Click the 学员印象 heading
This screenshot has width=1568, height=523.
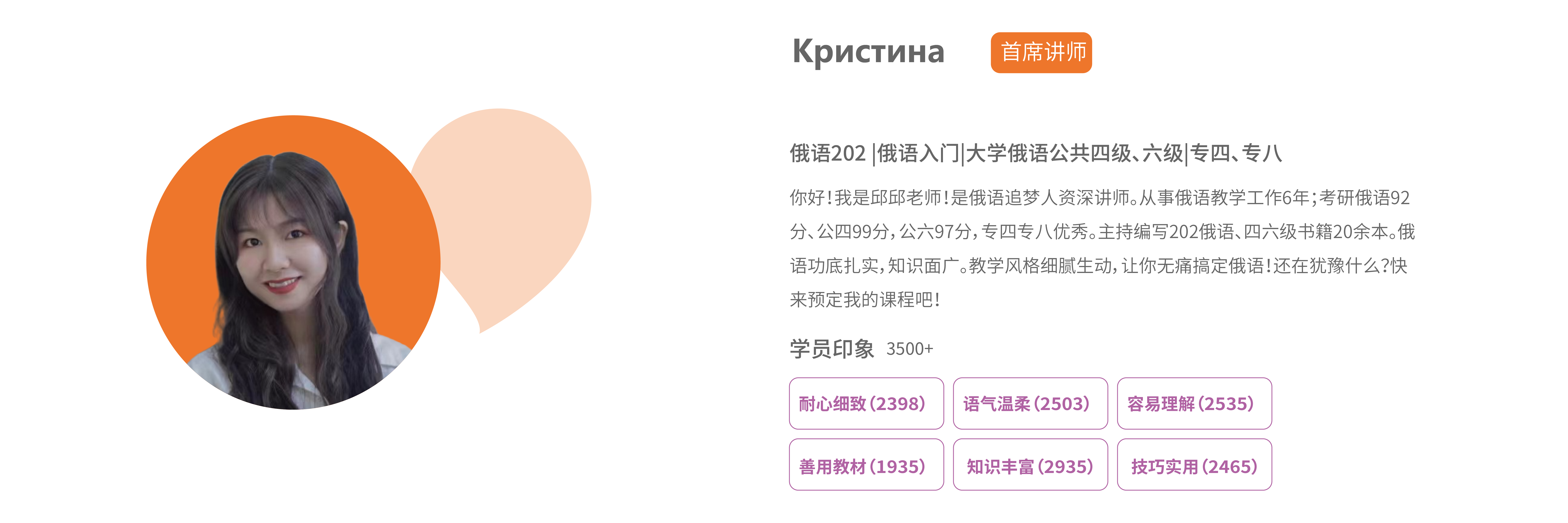tap(831, 349)
